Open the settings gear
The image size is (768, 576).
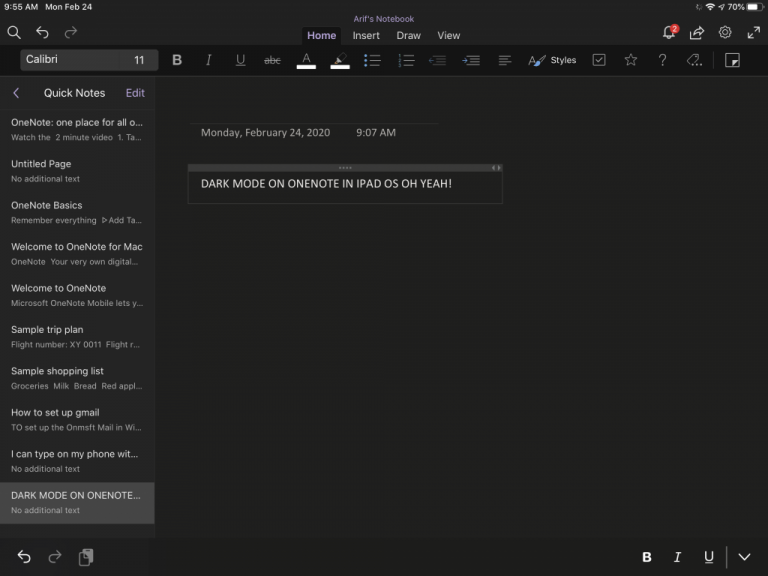point(725,32)
